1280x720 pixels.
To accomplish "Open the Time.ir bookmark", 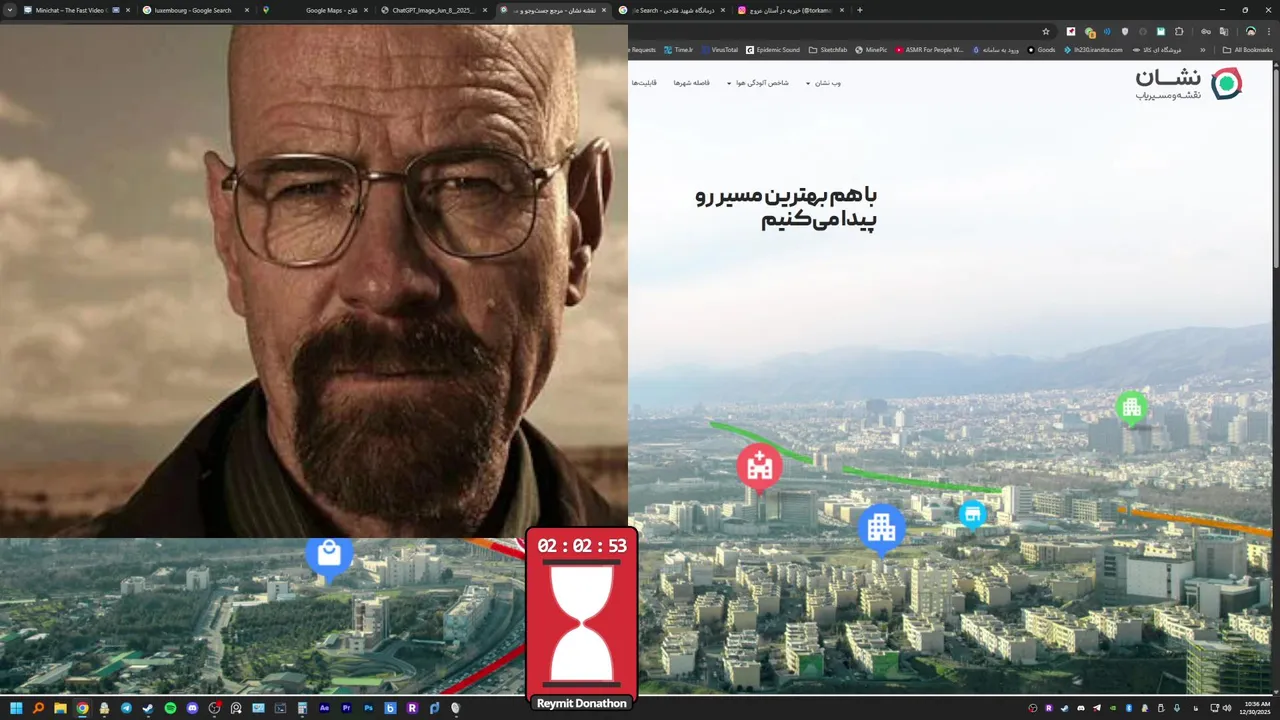I will click(678, 50).
